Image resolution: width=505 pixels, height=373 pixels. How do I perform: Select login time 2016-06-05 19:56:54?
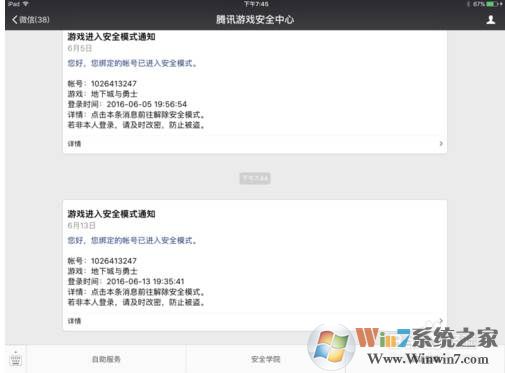[147, 104]
